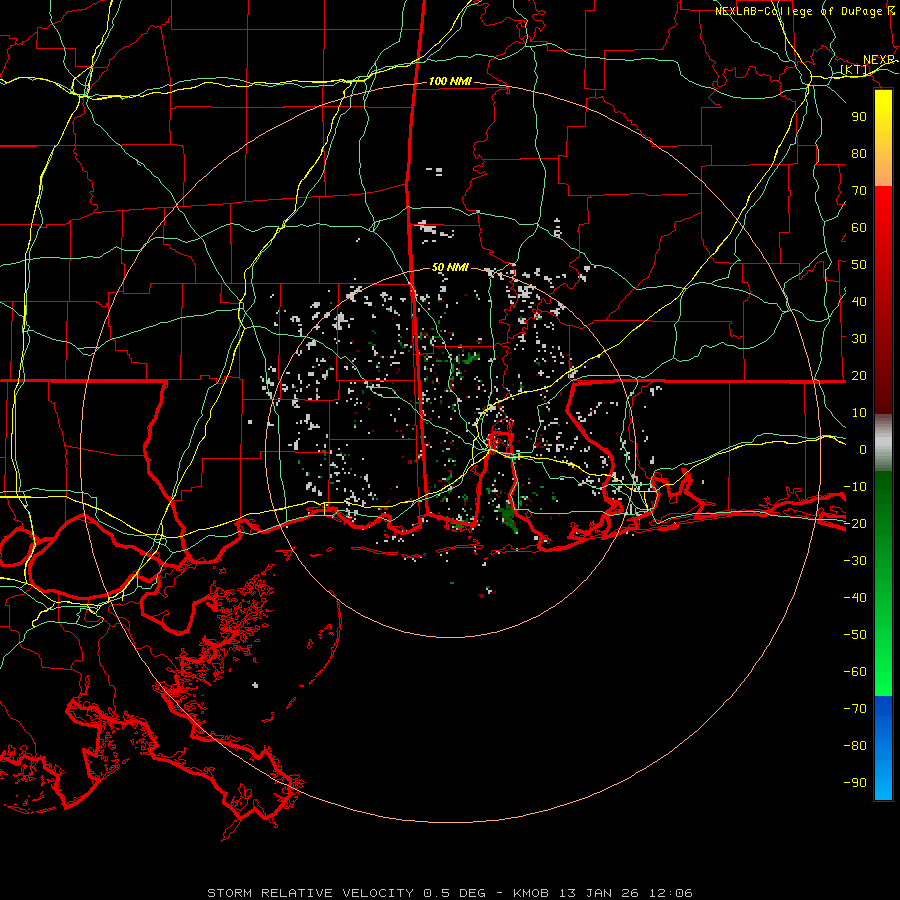Click the "100 NMI" range ring label
The width and height of the screenshot is (900, 900).
pos(450,82)
